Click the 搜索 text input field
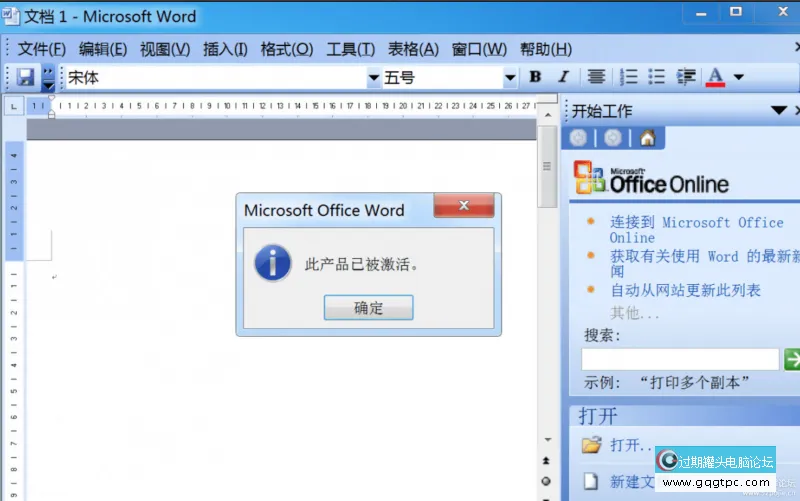 point(680,359)
